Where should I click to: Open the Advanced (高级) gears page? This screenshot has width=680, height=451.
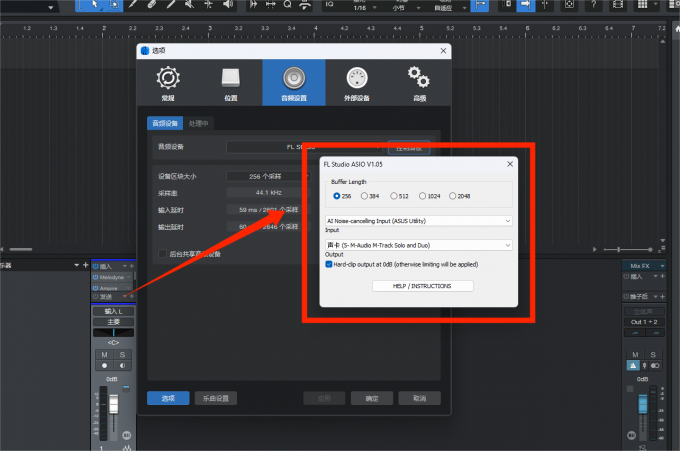point(419,83)
